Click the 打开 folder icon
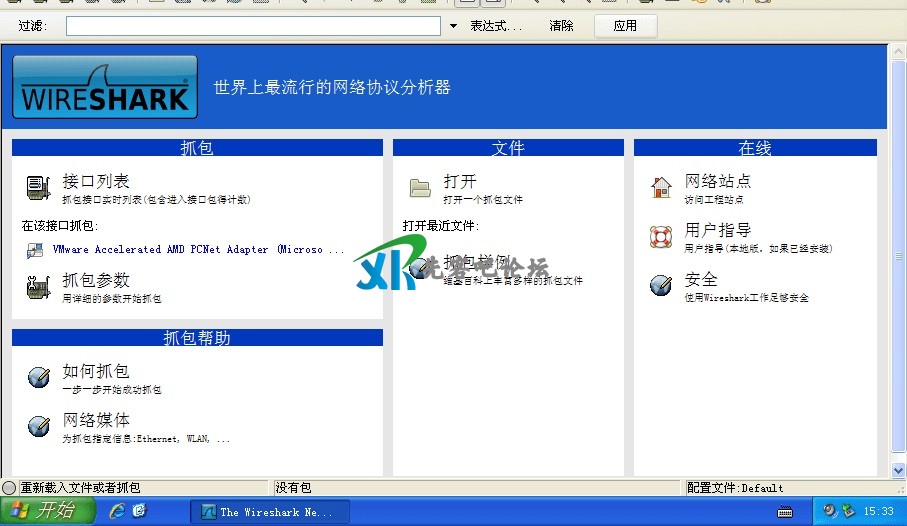 pyautogui.click(x=420, y=187)
